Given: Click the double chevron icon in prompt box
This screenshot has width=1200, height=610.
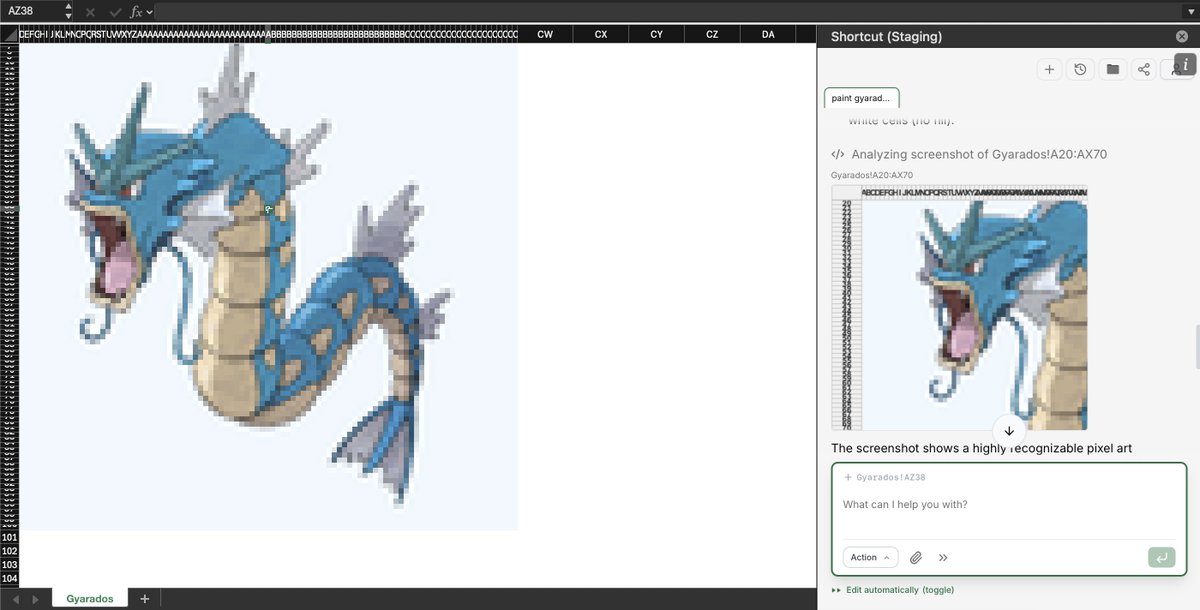Looking at the screenshot, I should click(943, 557).
